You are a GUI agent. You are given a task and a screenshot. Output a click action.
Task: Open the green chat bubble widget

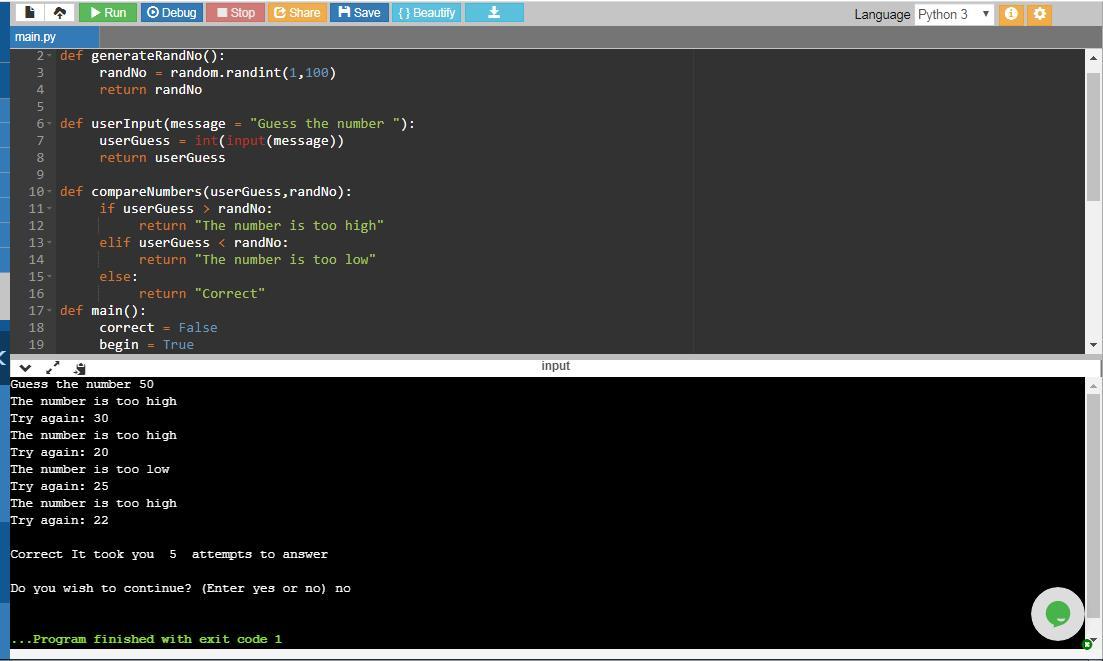pyautogui.click(x=1057, y=613)
